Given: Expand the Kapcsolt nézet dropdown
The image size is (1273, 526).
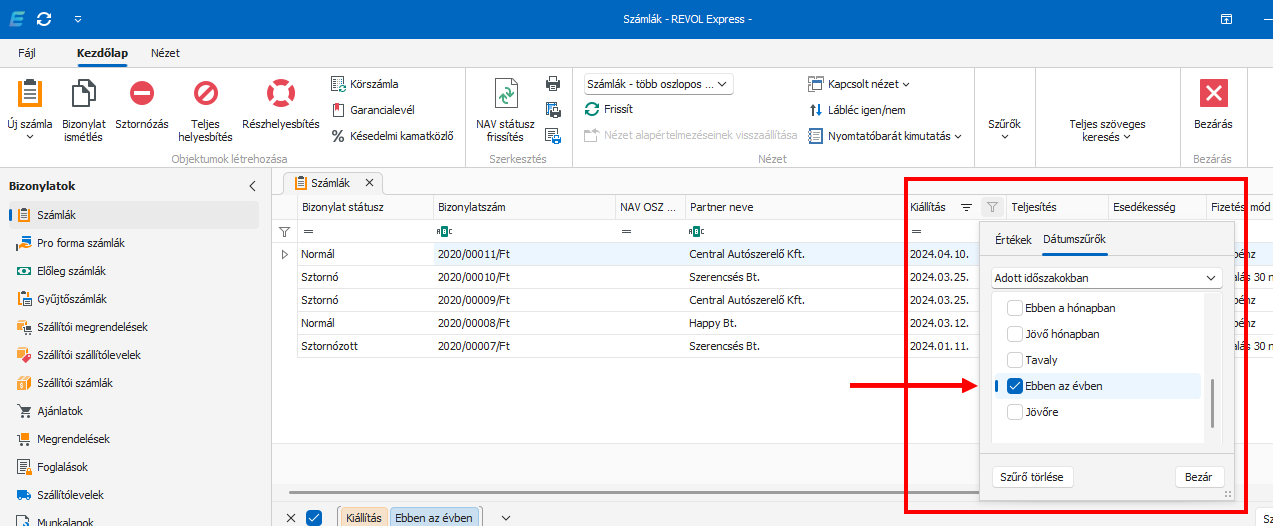Looking at the screenshot, I should pyautogui.click(x=860, y=85).
